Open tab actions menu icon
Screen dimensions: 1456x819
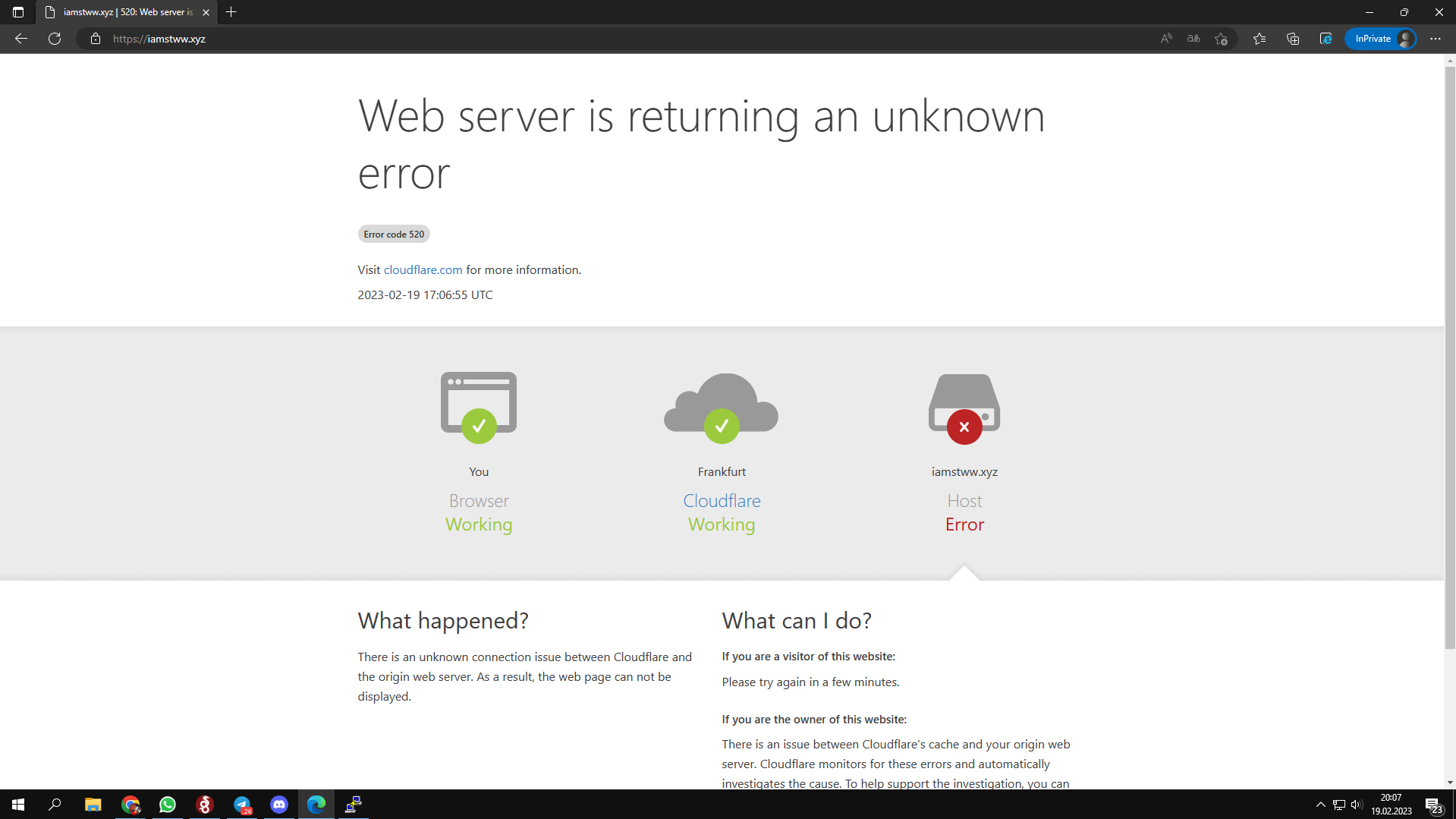point(18,12)
